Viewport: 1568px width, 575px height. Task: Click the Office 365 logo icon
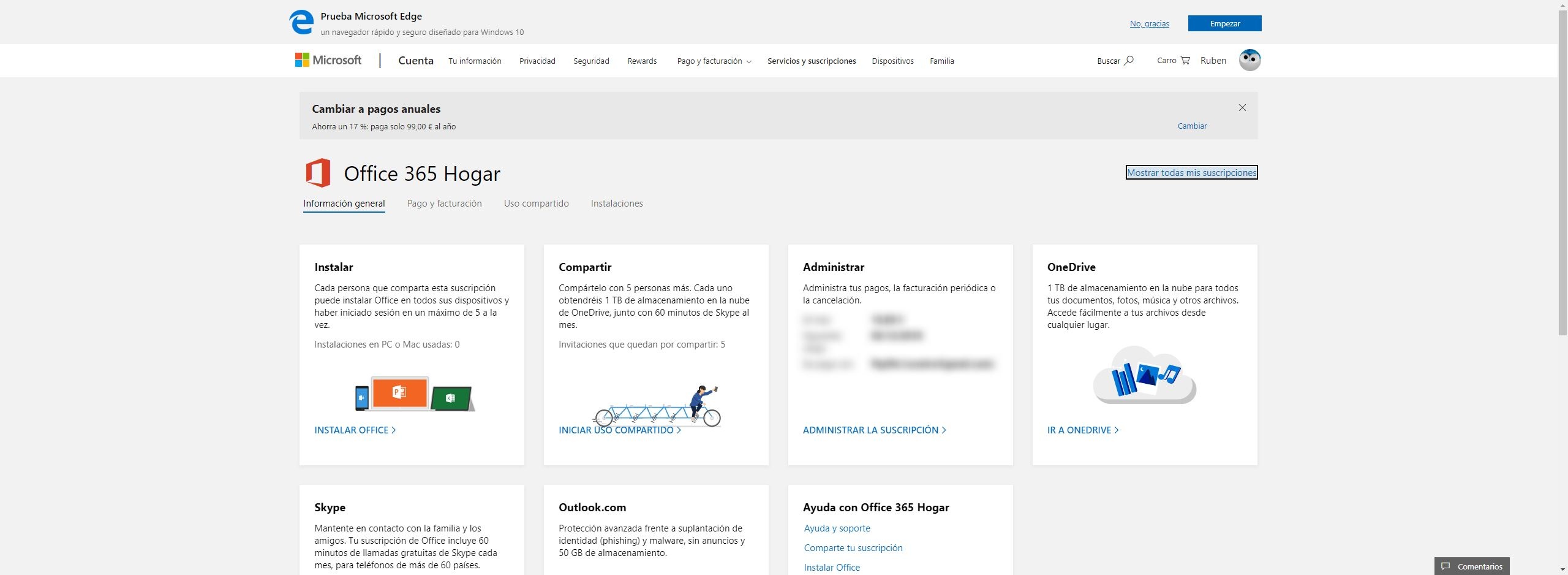click(x=318, y=173)
